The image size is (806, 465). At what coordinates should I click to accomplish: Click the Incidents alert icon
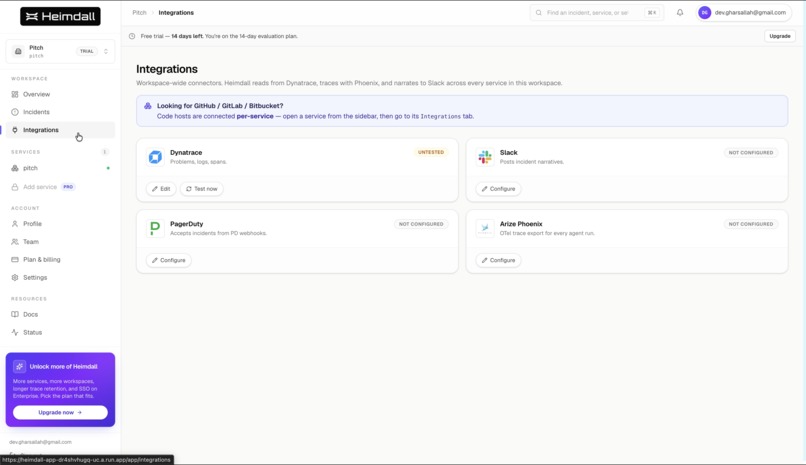15,112
